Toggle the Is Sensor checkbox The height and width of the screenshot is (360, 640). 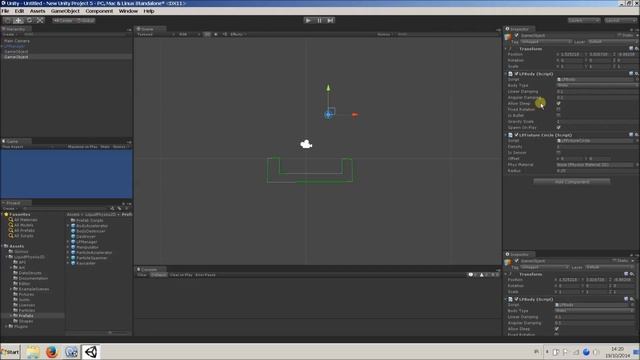(x=558, y=153)
